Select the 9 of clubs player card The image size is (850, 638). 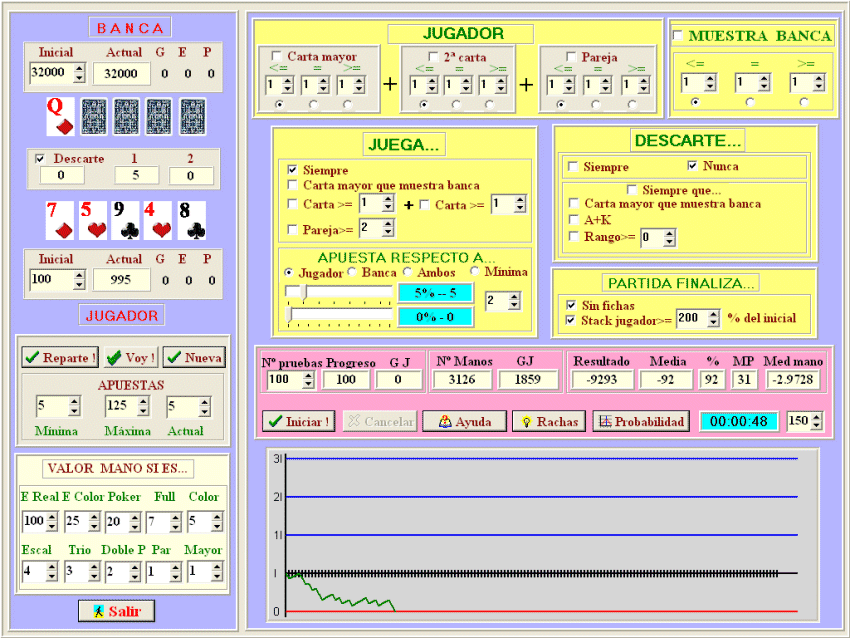click(x=125, y=220)
